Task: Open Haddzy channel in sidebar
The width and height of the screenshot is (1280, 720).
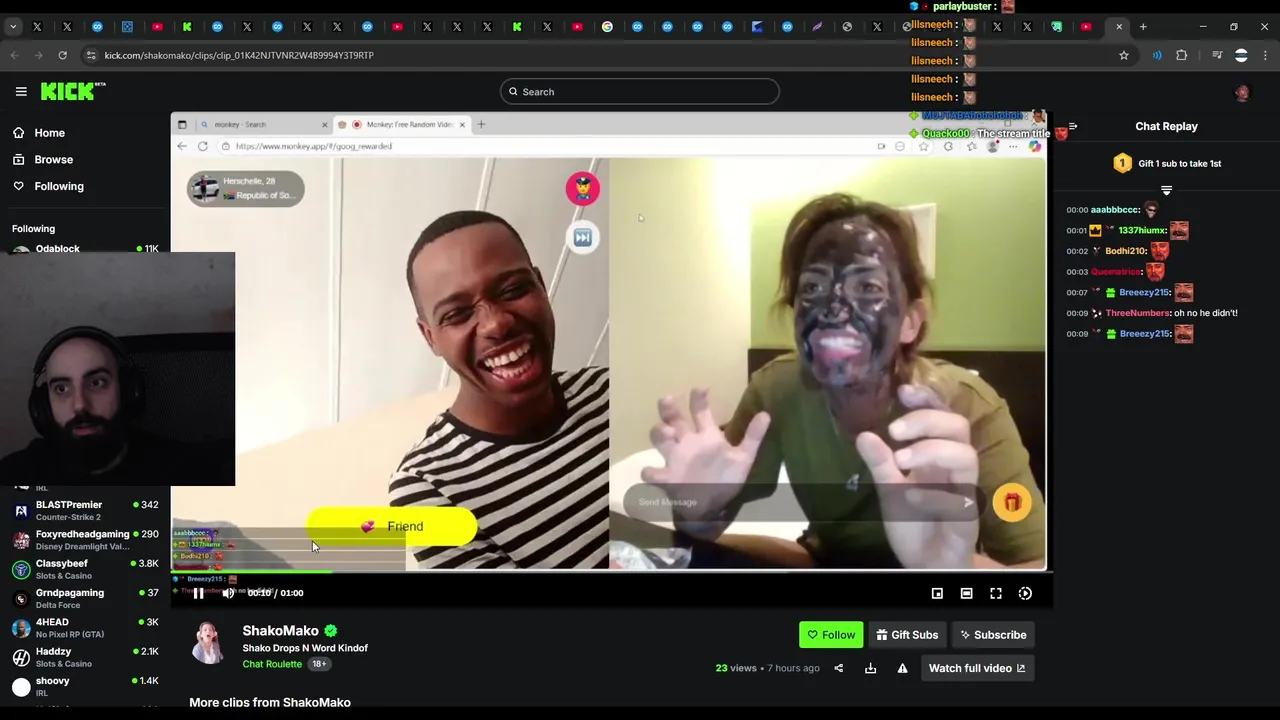Action: pyautogui.click(x=85, y=657)
